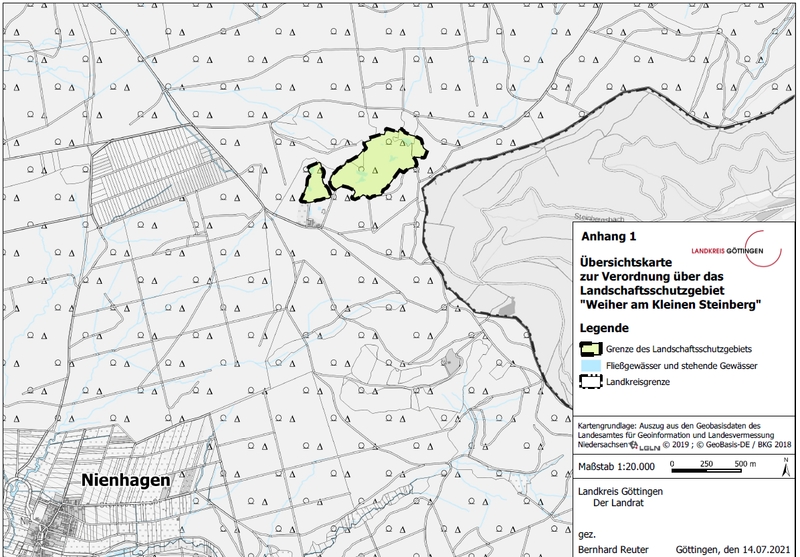The width and height of the screenshot is (800, 557).
Task: Select the small green protected area polygon
Action: [x=316, y=183]
